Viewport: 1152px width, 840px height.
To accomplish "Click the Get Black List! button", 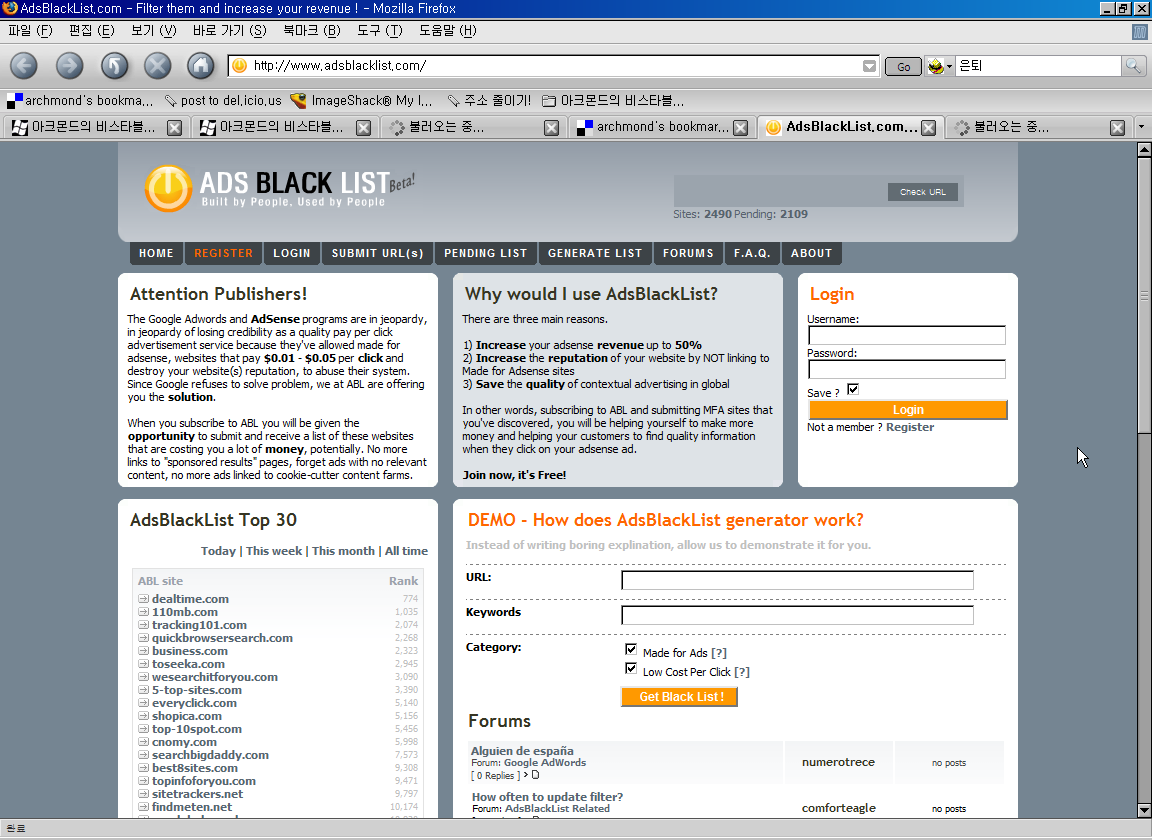I will click(x=680, y=697).
